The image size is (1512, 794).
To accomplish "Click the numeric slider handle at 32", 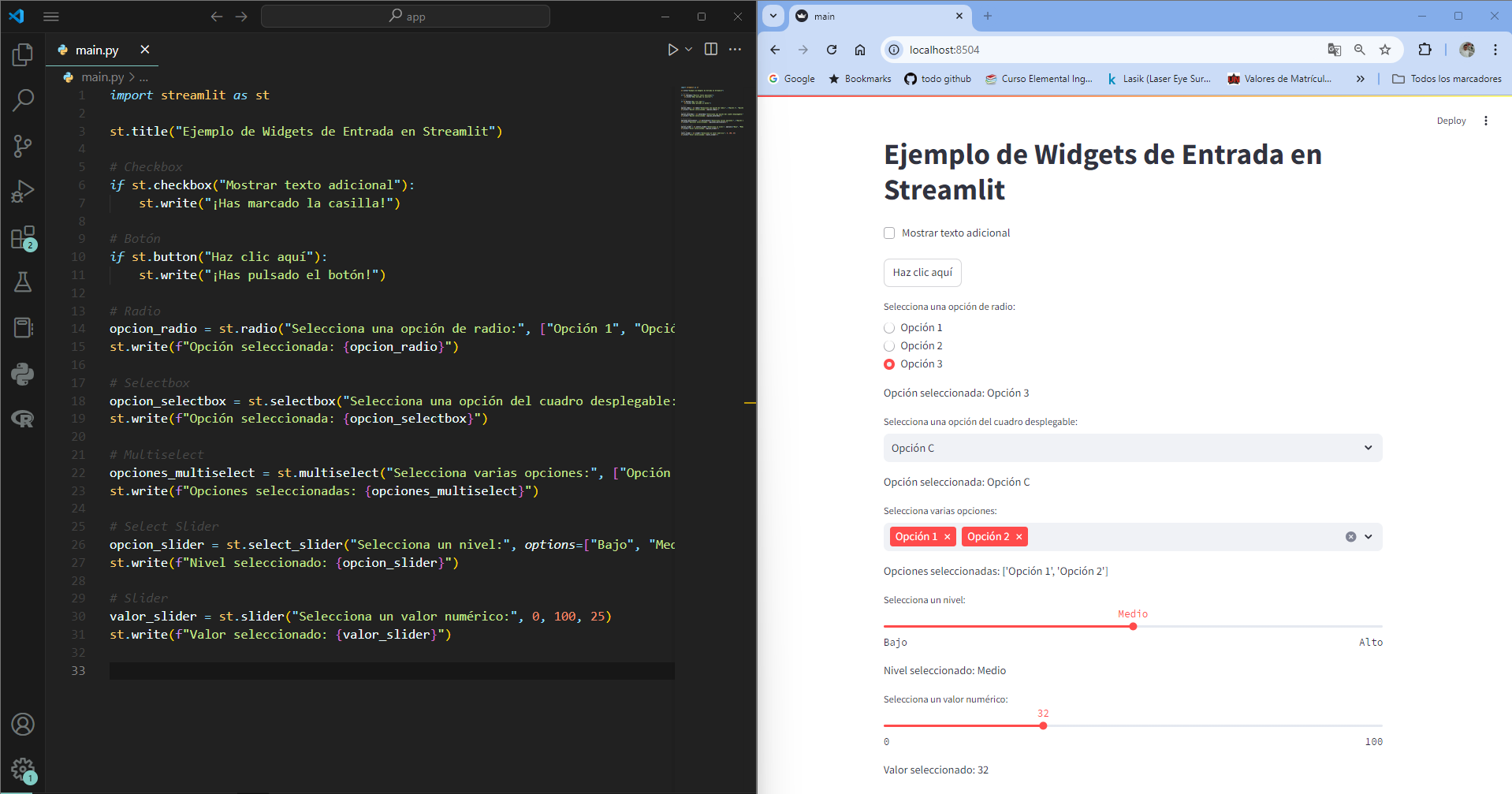I will tap(1043, 725).
